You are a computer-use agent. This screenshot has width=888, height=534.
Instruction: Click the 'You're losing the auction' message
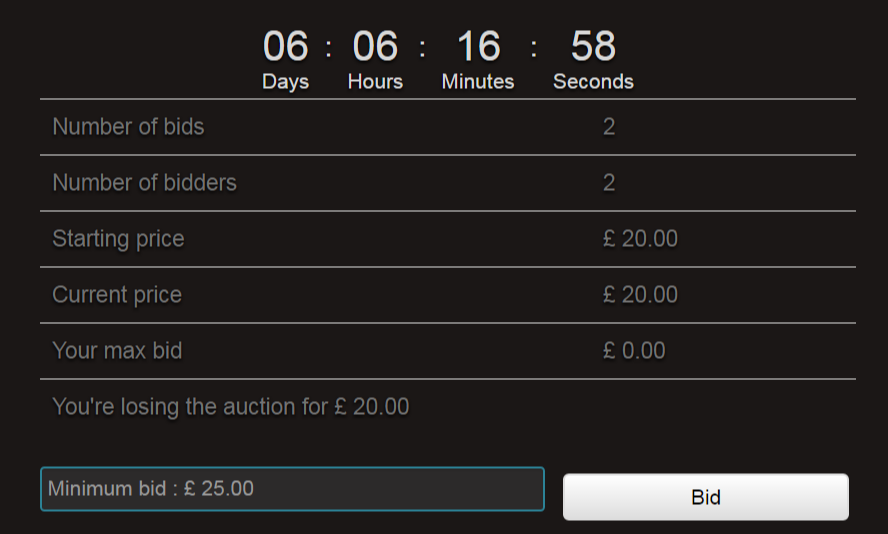pyautogui.click(x=230, y=407)
